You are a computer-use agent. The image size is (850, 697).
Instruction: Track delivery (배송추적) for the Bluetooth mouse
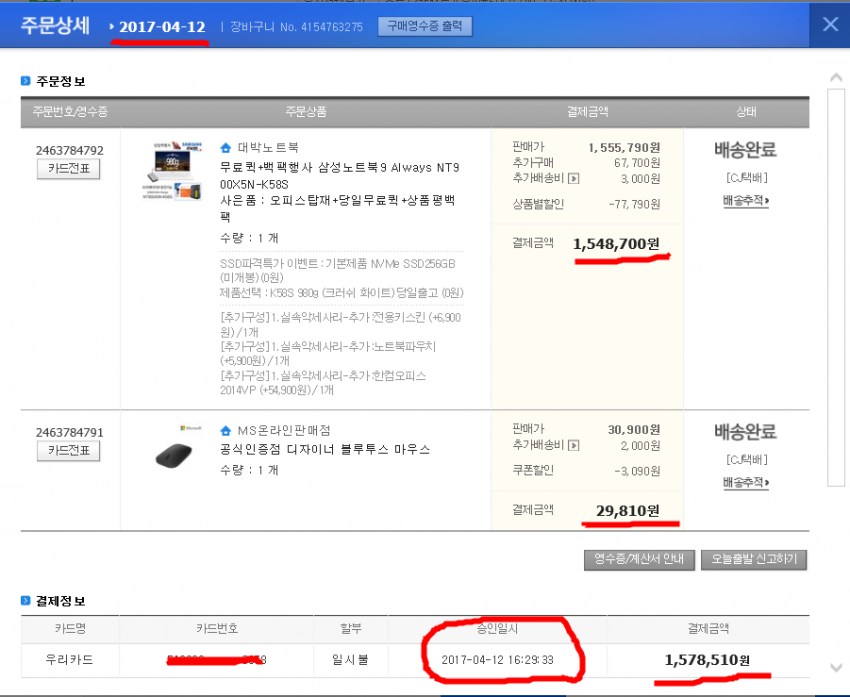click(746, 482)
